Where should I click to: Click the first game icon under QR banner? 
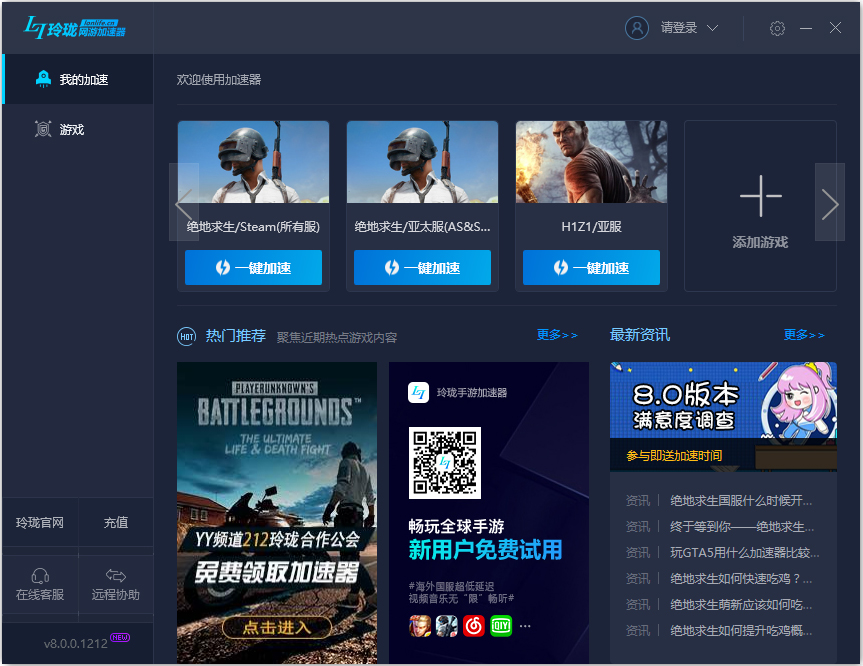tap(420, 626)
